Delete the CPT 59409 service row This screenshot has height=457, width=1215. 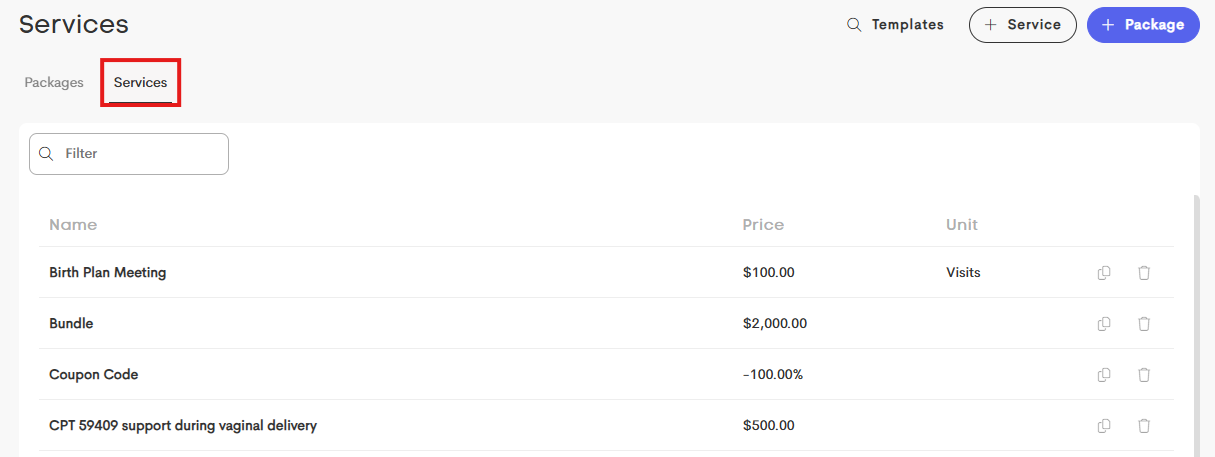(1144, 425)
